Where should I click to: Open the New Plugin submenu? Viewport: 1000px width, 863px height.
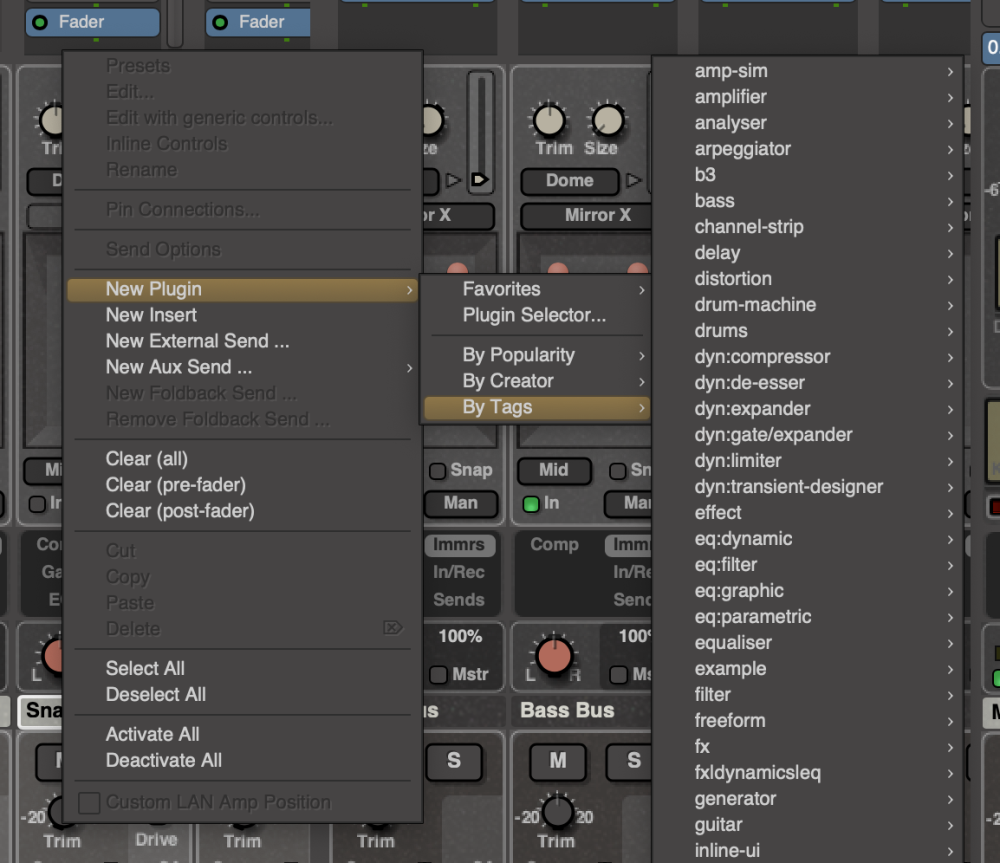click(242, 290)
